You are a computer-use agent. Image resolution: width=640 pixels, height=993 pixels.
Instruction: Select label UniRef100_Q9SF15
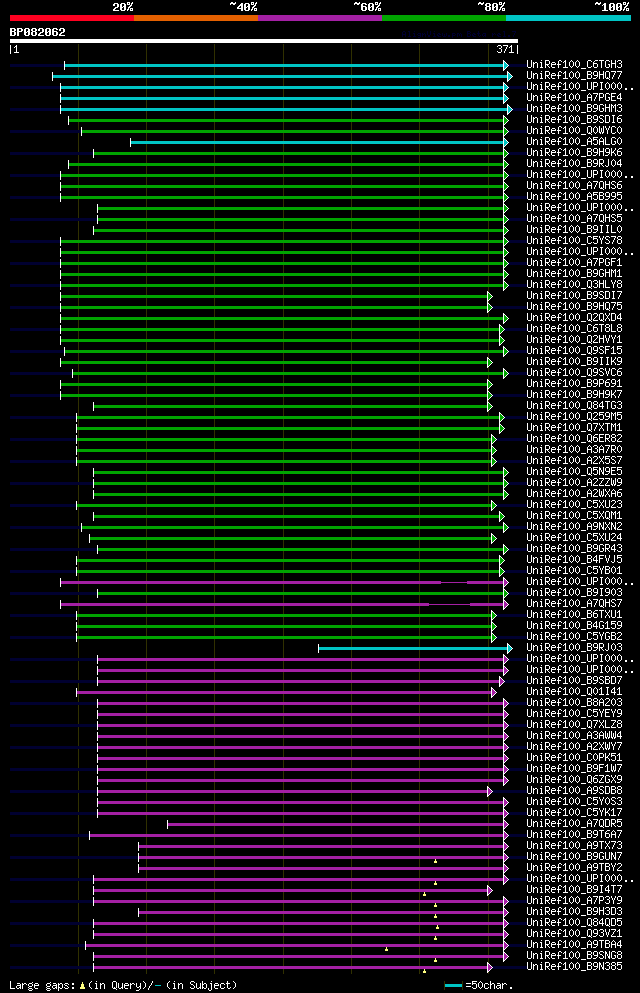pos(574,350)
